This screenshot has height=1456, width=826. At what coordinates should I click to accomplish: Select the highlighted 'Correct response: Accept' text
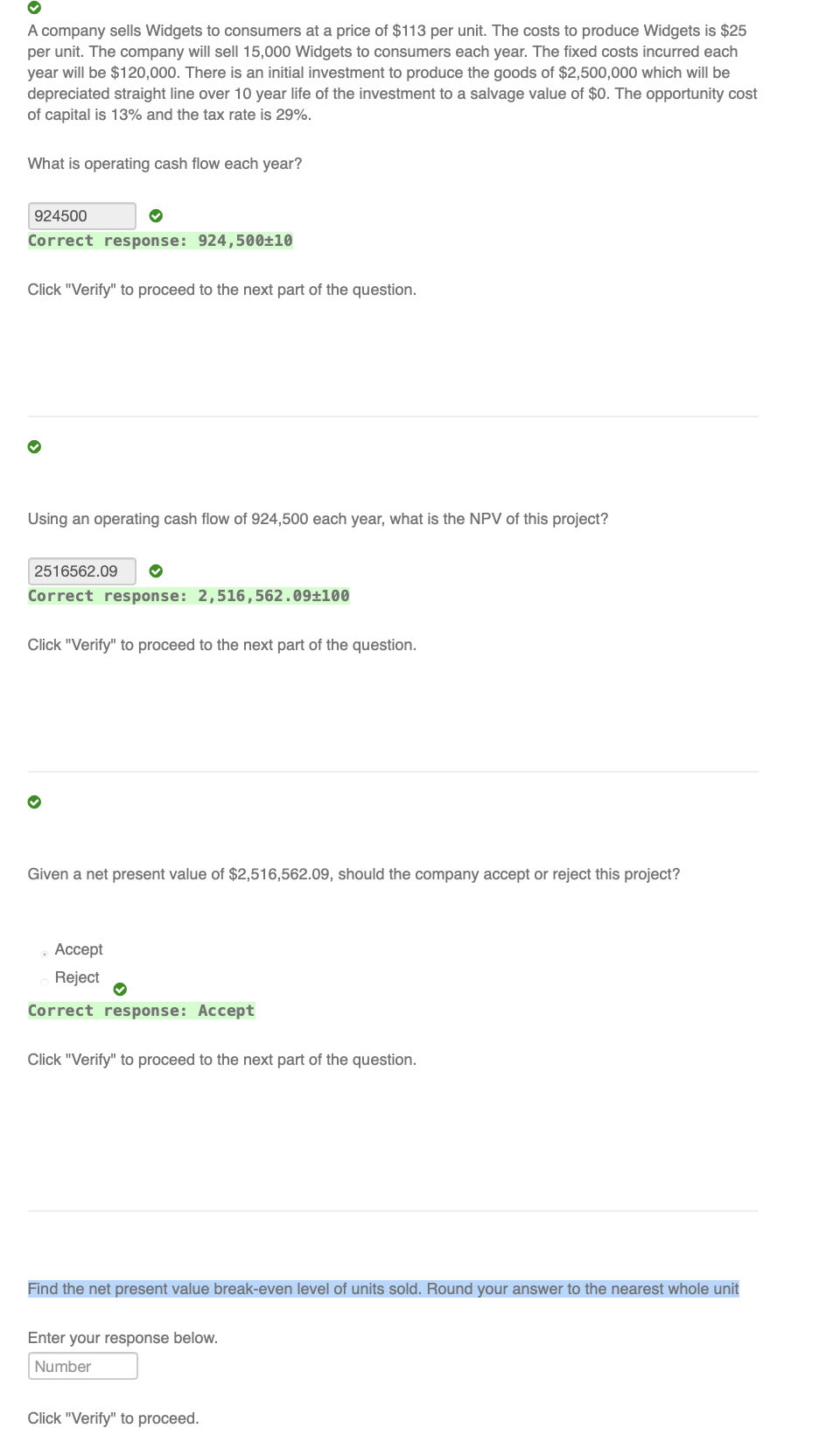coord(141,1010)
